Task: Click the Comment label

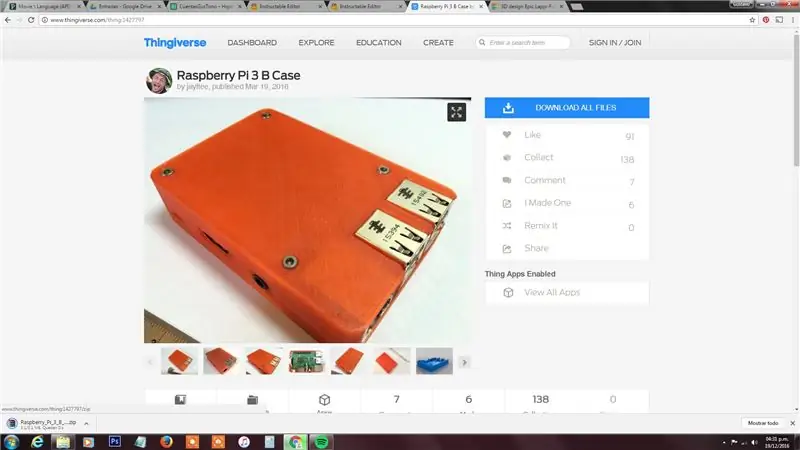Action: [544, 180]
